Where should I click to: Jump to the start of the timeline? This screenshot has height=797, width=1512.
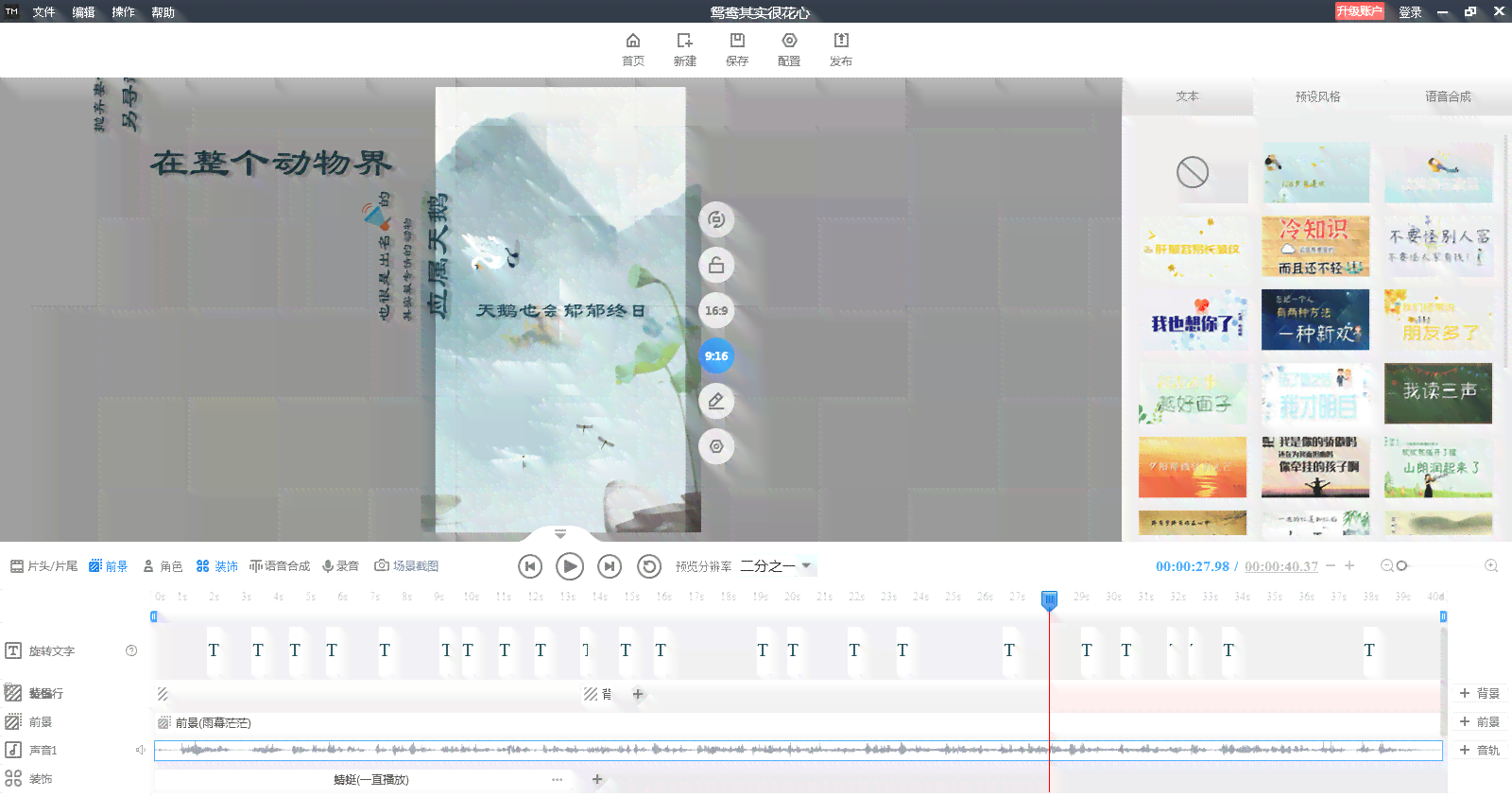(x=530, y=566)
